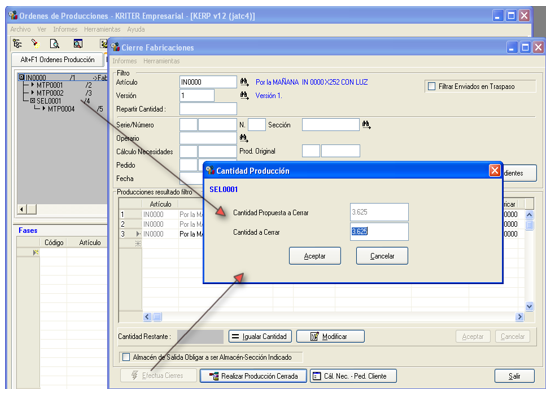Maximize the Cierre Fabricaciones window
The image size is (551, 393).
(525, 47)
